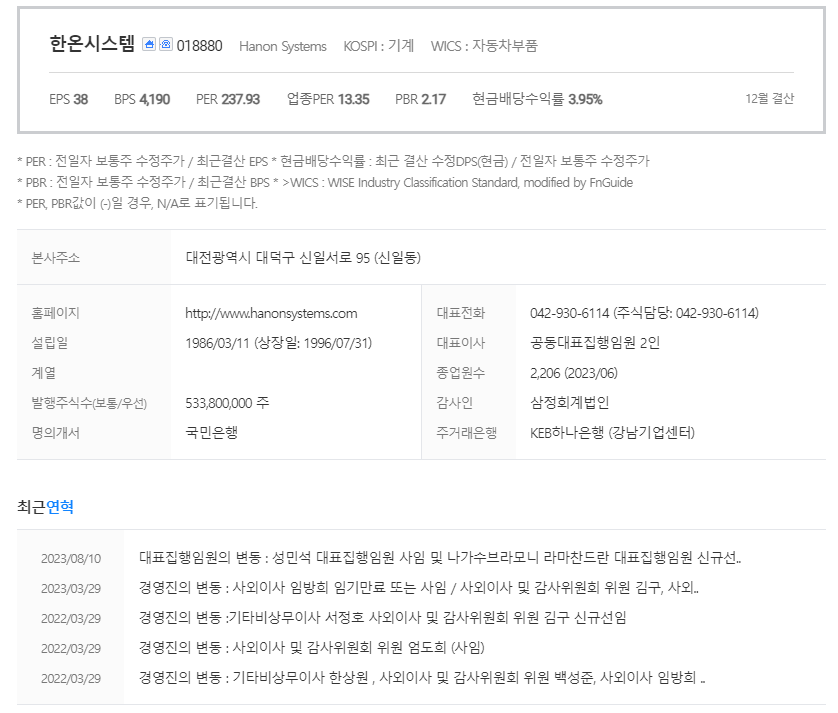Image resolution: width=838 pixels, height=713 pixels.
Task: Click the 현금배당수익률 3.95% value
Action: [x=537, y=99]
